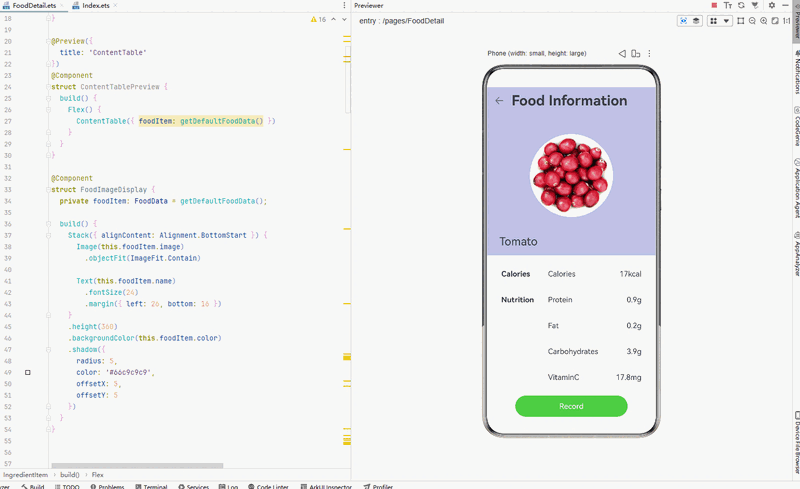Open the Code Linter tool window

point(269,486)
